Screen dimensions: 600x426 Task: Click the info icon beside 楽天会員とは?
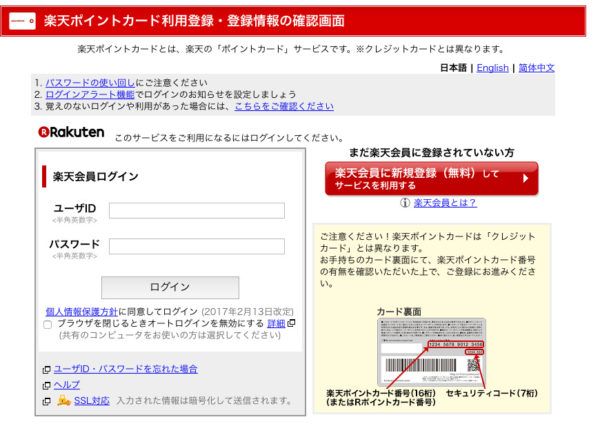(405, 202)
